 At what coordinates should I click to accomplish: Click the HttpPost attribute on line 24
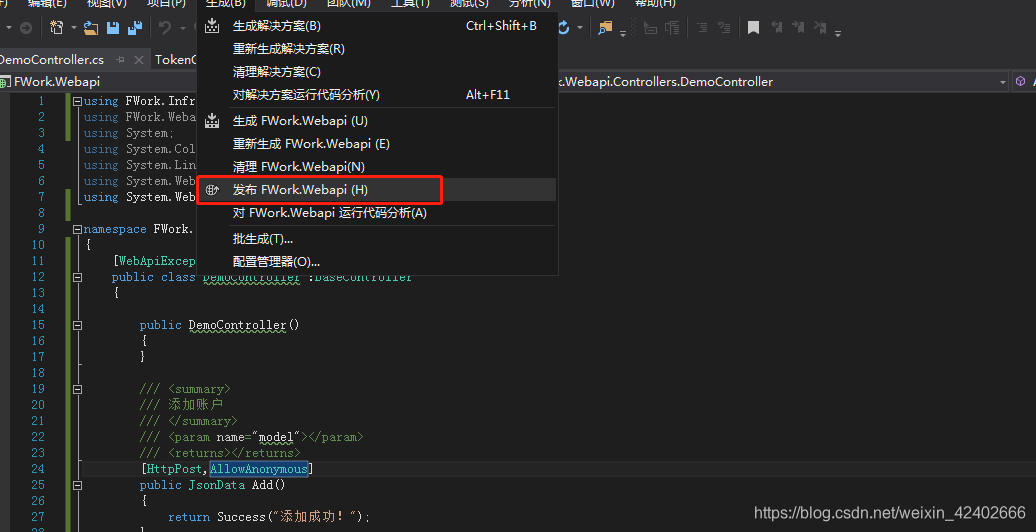tap(174, 469)
